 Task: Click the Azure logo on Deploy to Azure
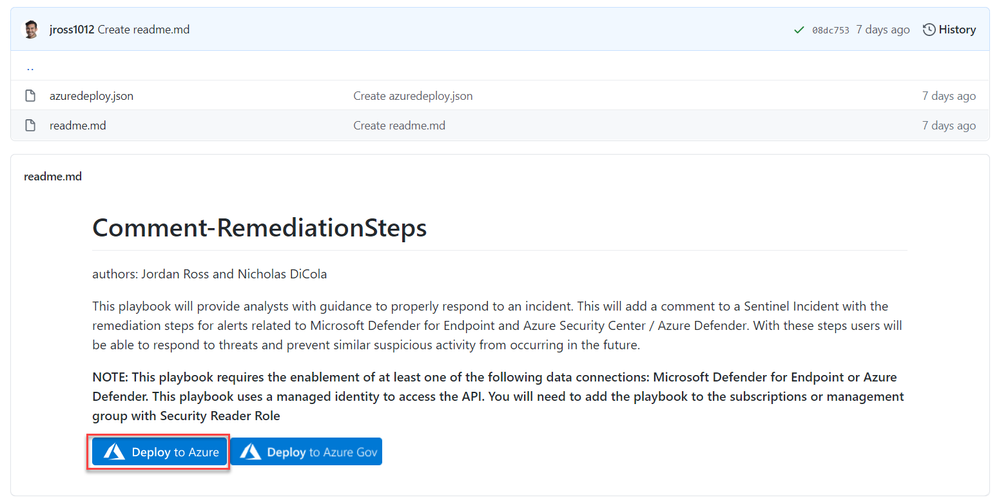tap(114, 452)
